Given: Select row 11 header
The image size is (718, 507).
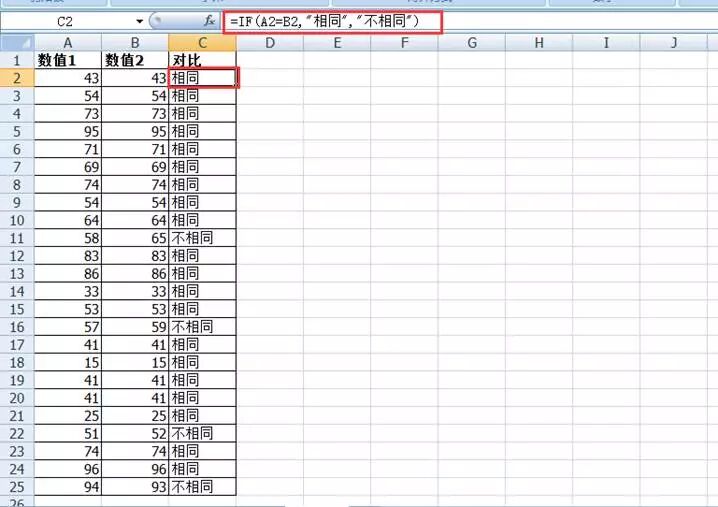Looking at the screenshot, I should point(17,238).
